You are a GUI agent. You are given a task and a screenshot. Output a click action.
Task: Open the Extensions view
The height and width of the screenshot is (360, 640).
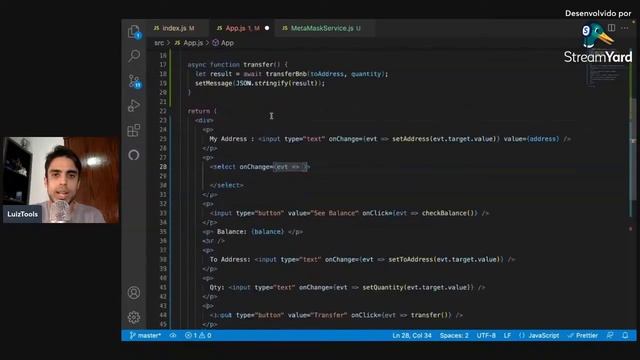point(134,131)
